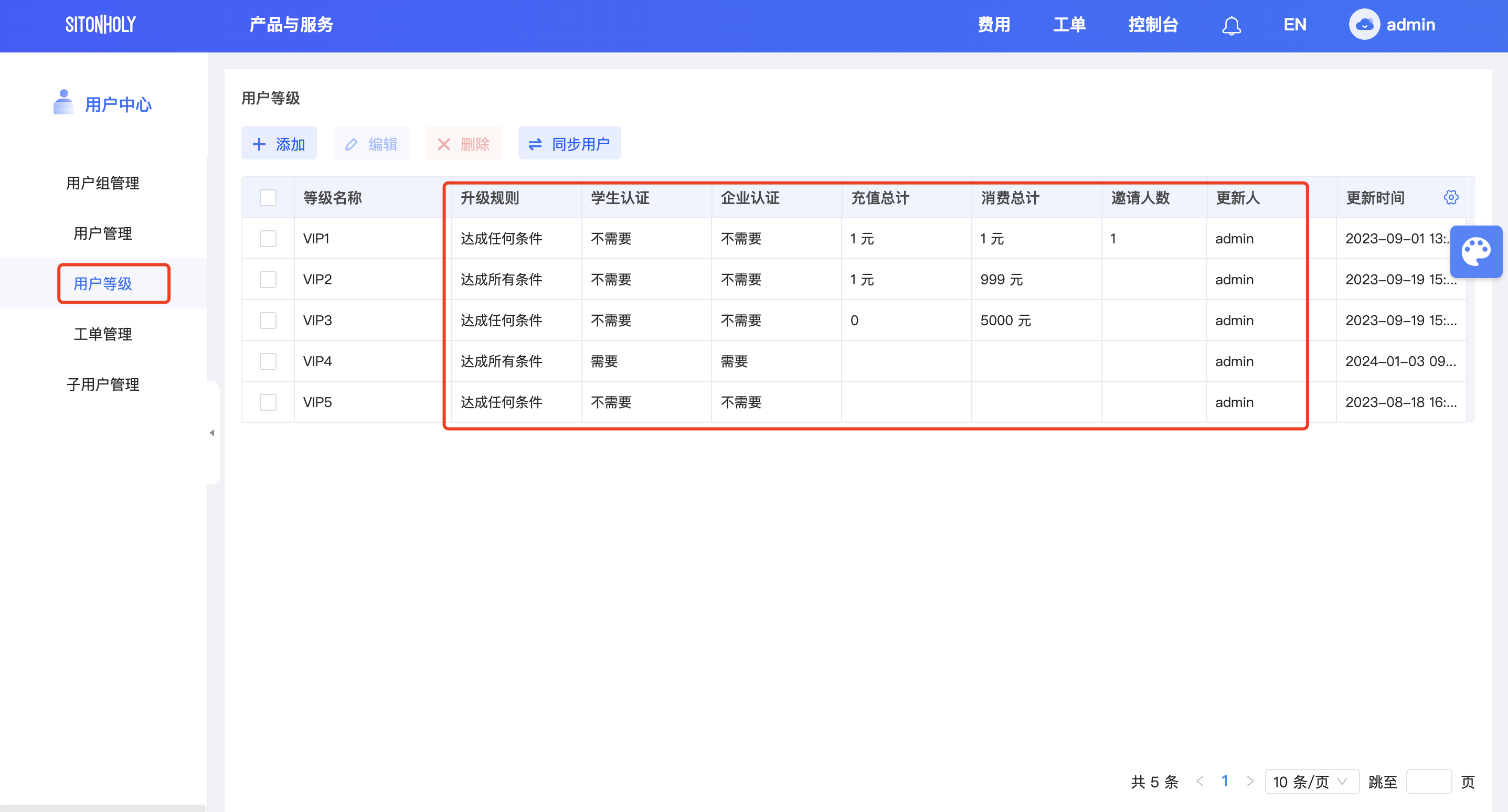Click the 同步用户 button
1508x812 pixels.
(x=569, y=143)
